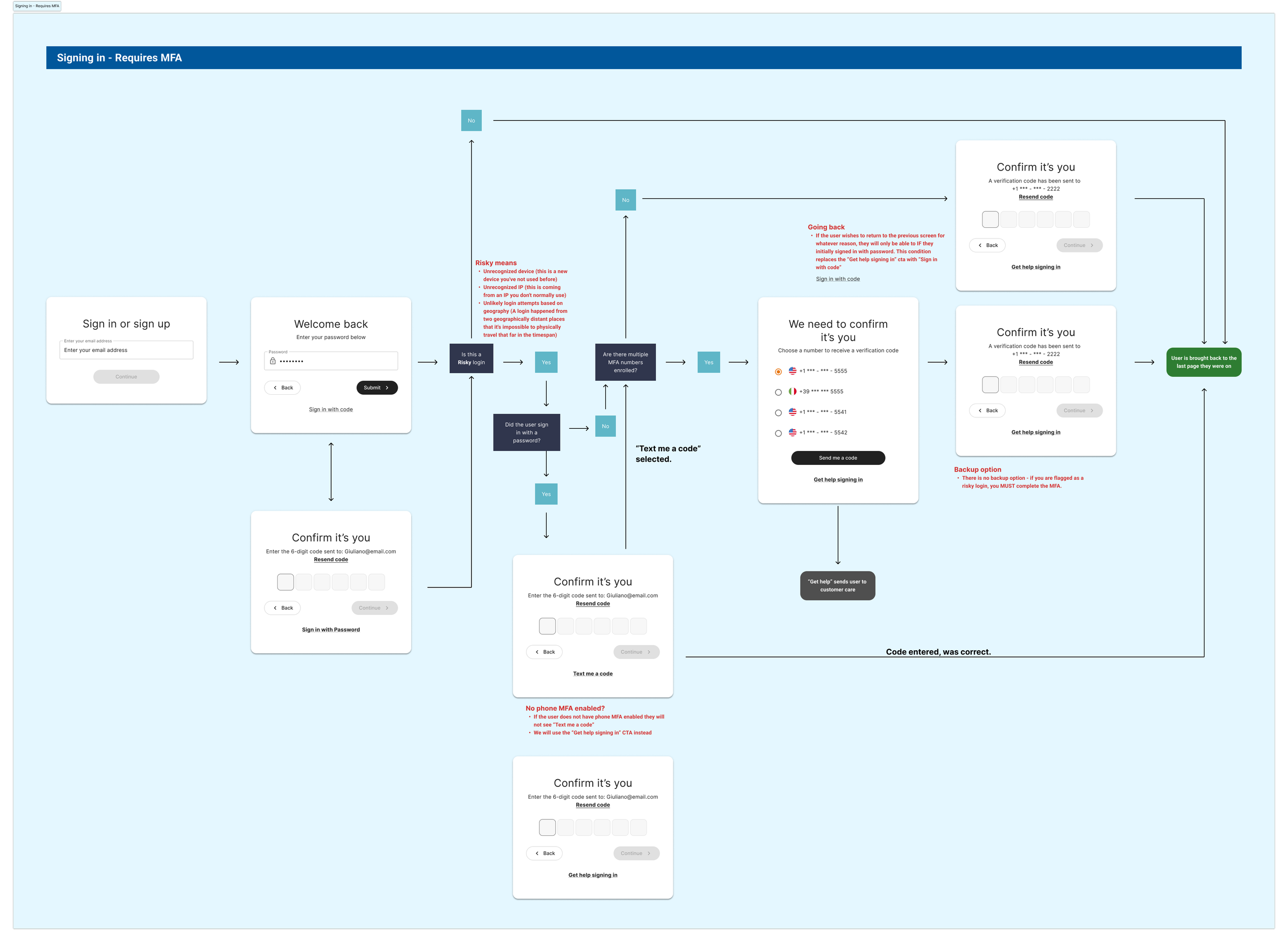The height and width of the screenshot is (942, 1288).
Task: Click the email address input in Sign in card
Action: click(x=126, y=350)
